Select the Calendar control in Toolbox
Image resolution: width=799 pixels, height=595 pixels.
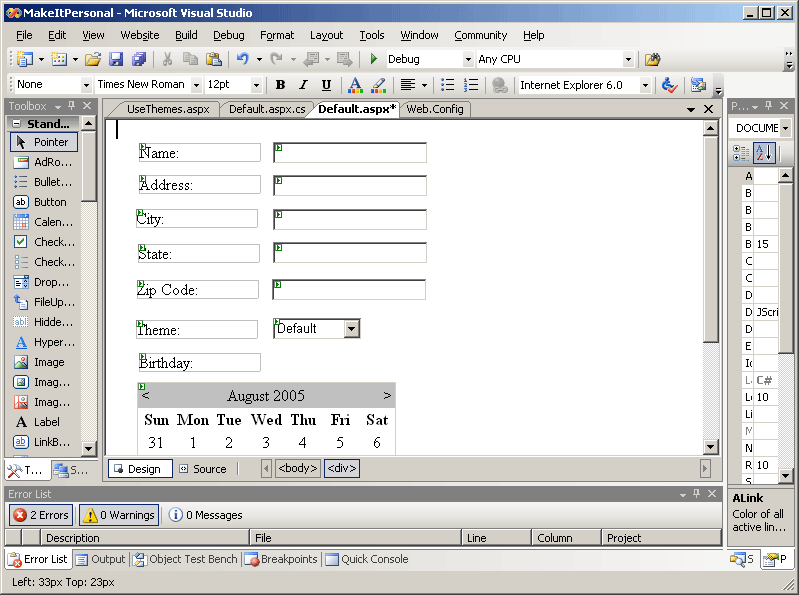44,222
